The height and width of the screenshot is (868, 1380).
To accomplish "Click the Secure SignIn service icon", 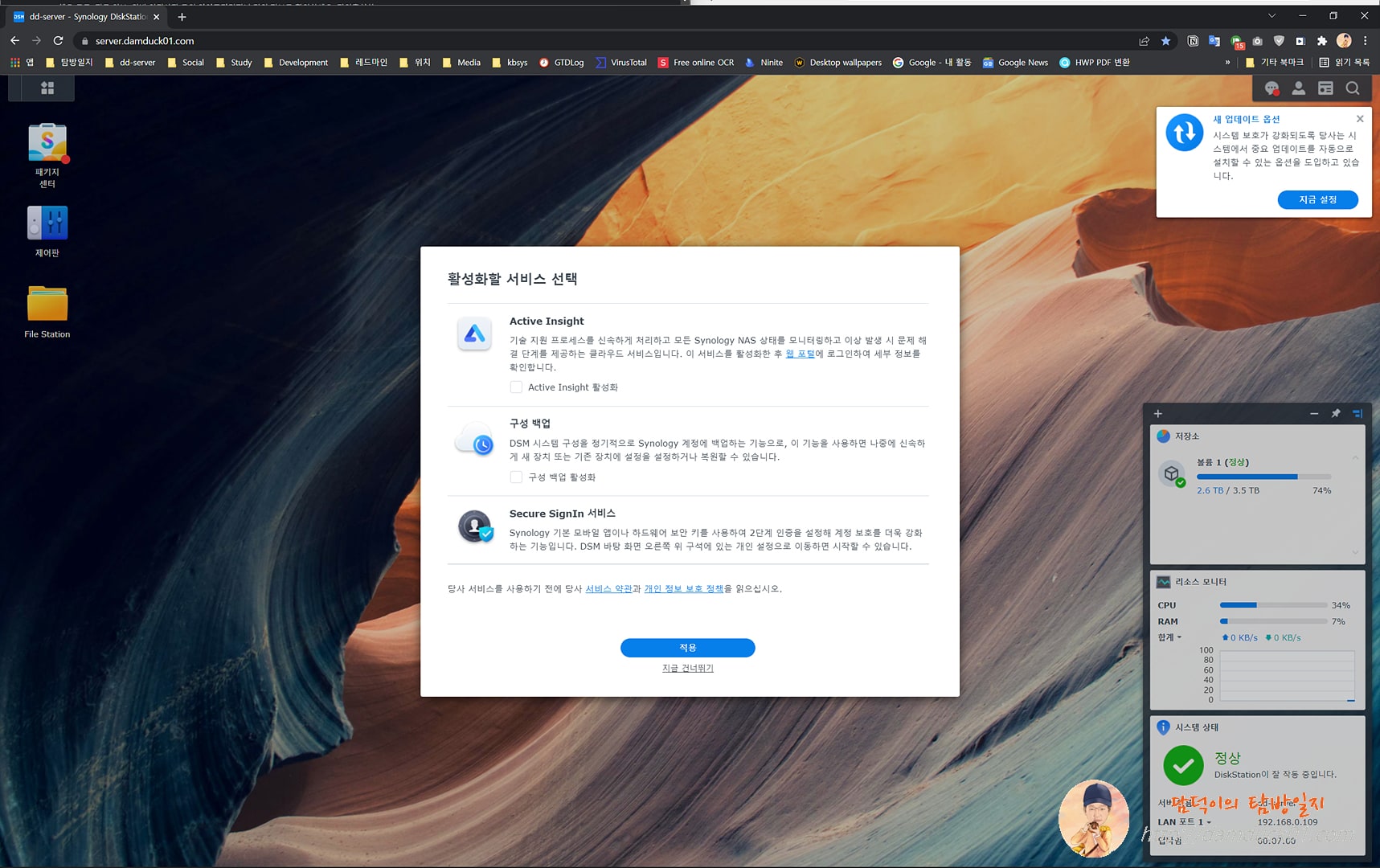I will (475, 527).
